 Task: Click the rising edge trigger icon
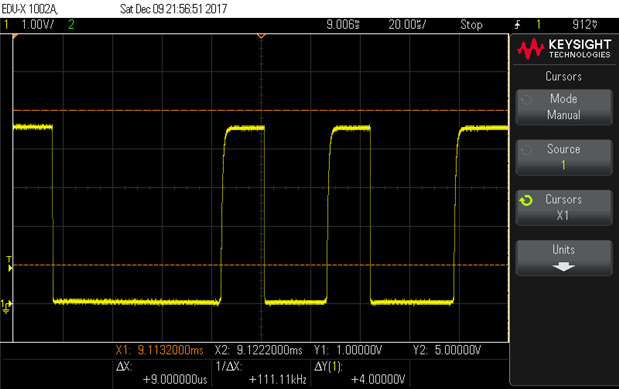pyautogui.click(x=517, y=25)
